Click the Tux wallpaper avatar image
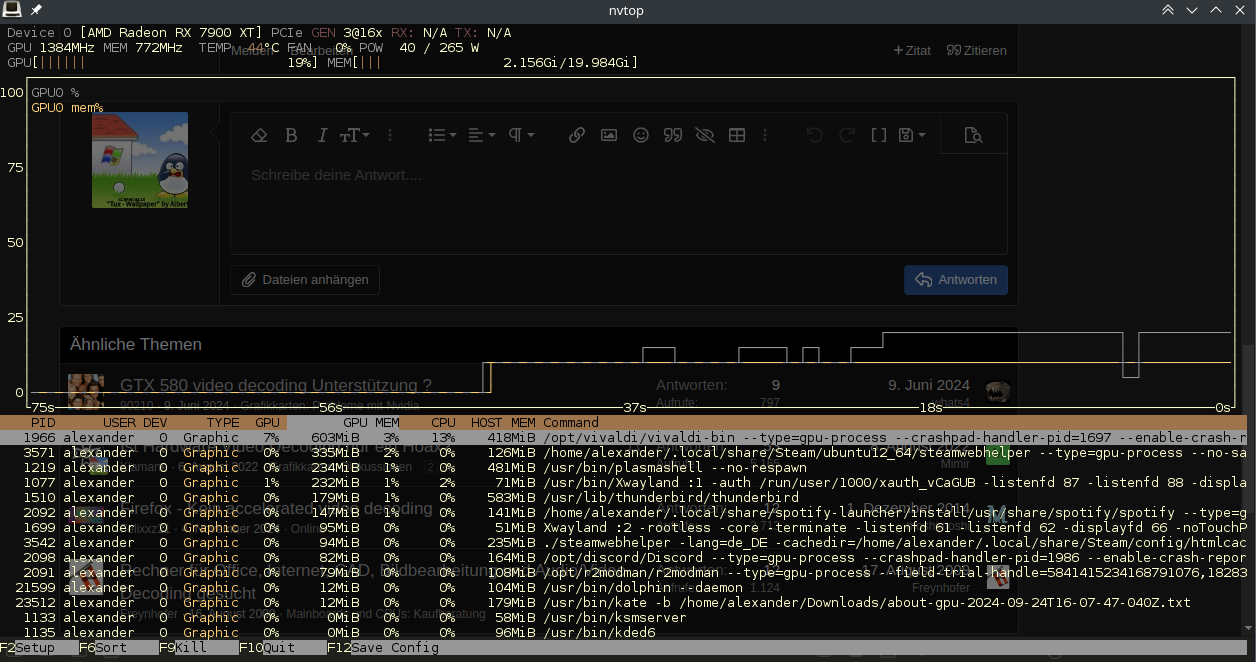The height and width of the screenshot is (662, 1256). coord(140,160)
